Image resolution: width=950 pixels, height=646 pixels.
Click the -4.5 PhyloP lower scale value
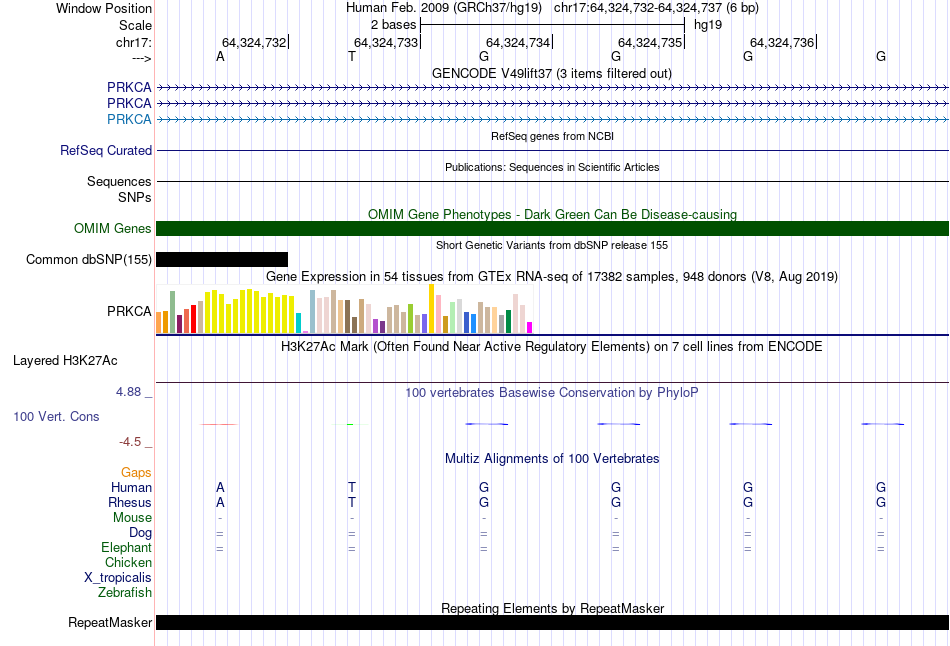coord(130,442)
